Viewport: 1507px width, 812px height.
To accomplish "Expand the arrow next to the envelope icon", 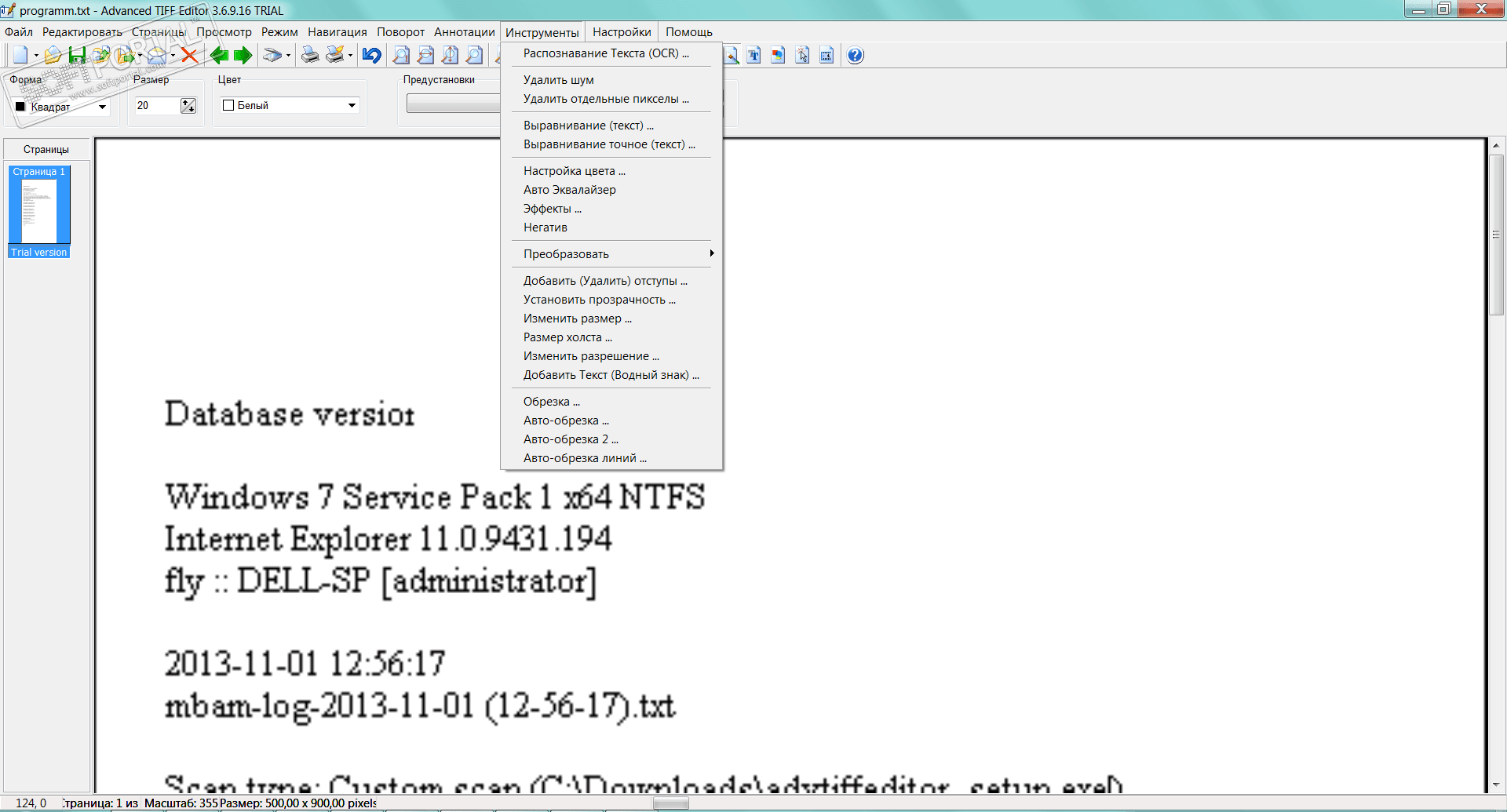I will tap(173, 55).
